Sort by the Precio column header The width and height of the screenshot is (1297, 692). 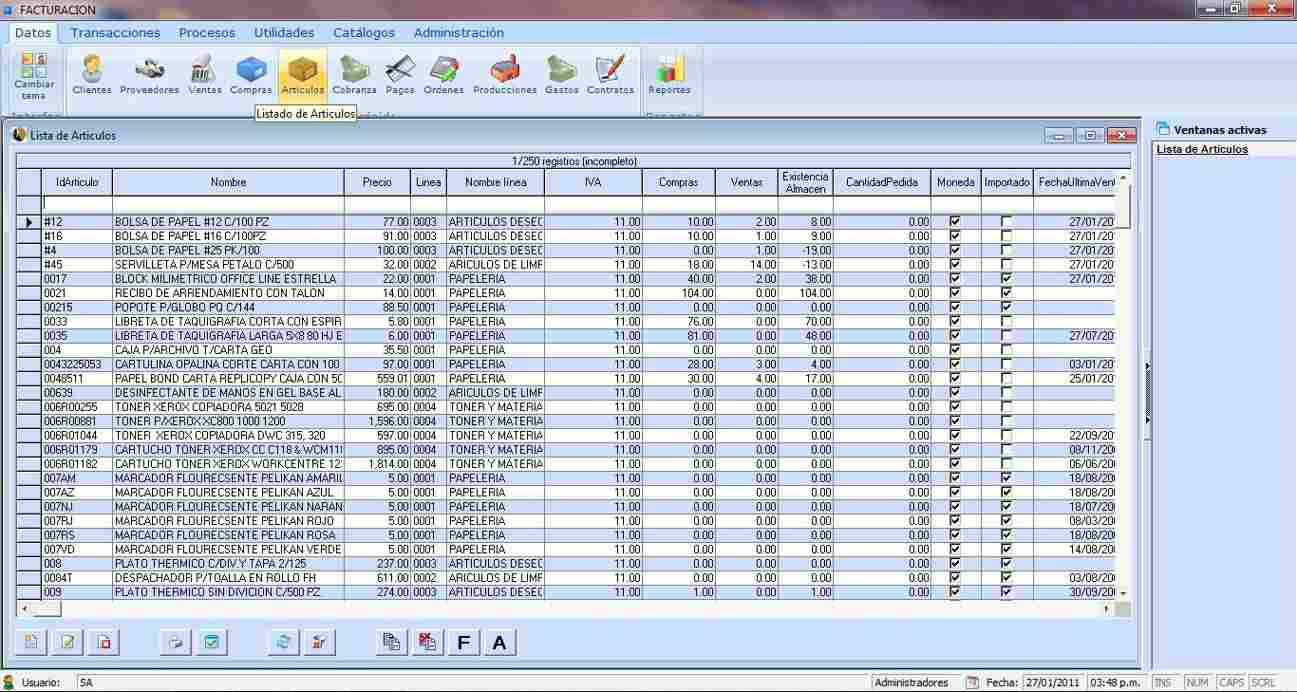coord(376,182)
